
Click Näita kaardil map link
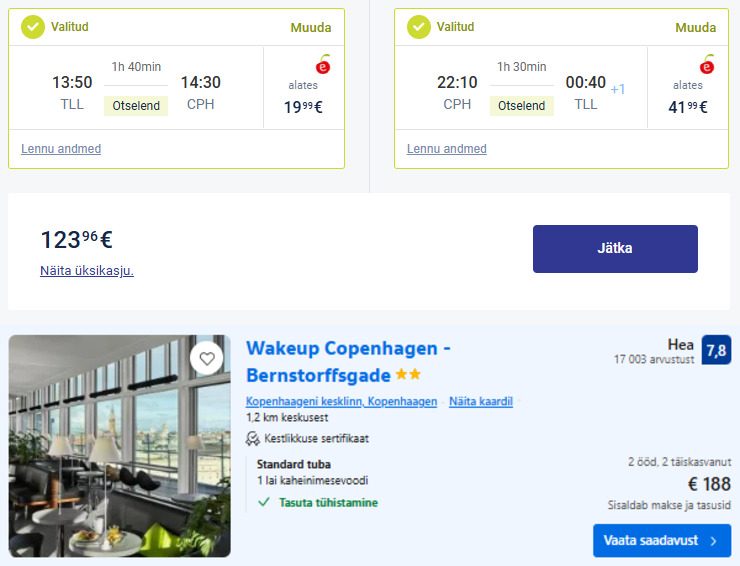click(480, 402)
